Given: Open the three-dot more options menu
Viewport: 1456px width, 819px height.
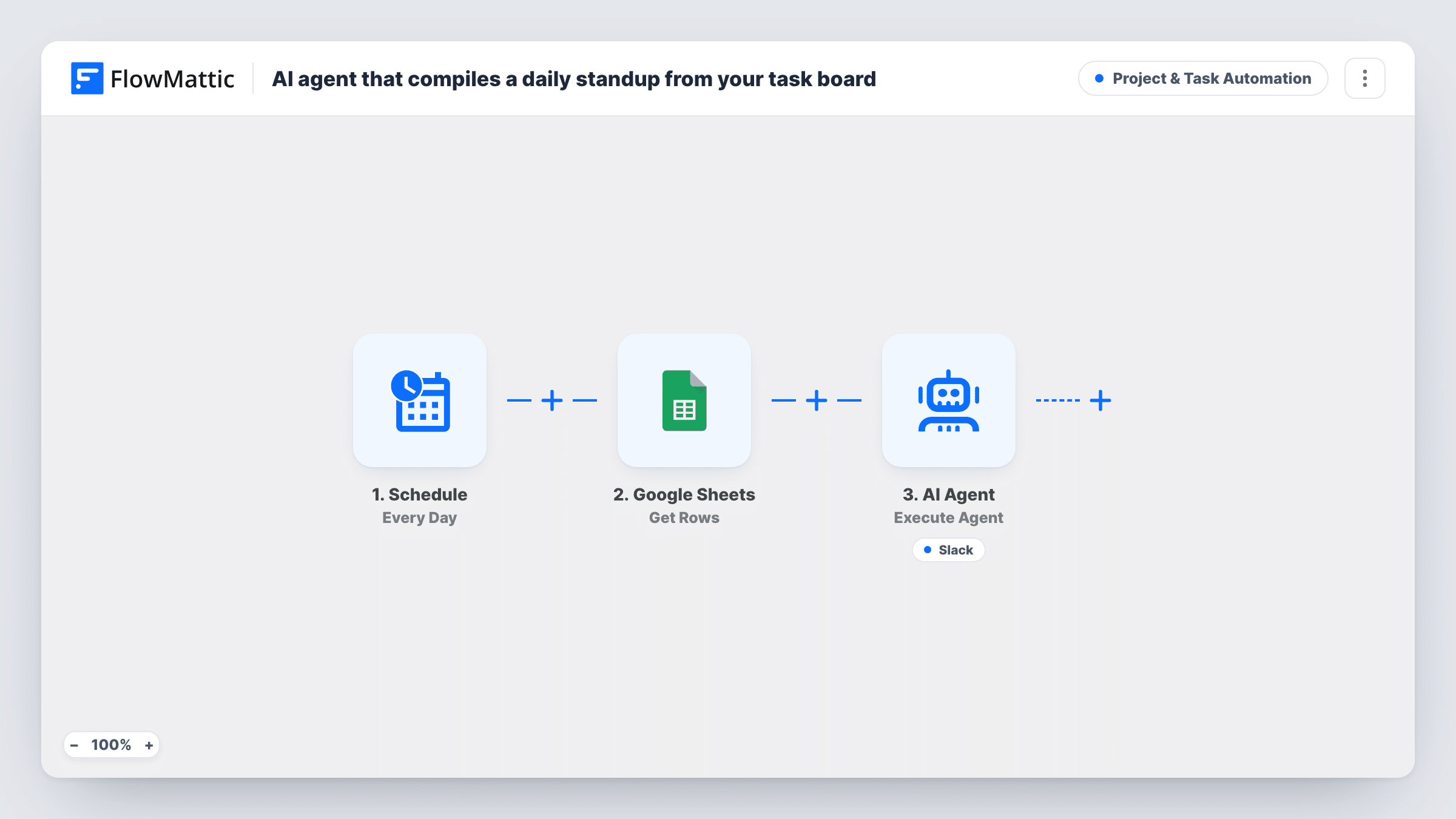Looking at the screenshot, I should (1365, 78).
